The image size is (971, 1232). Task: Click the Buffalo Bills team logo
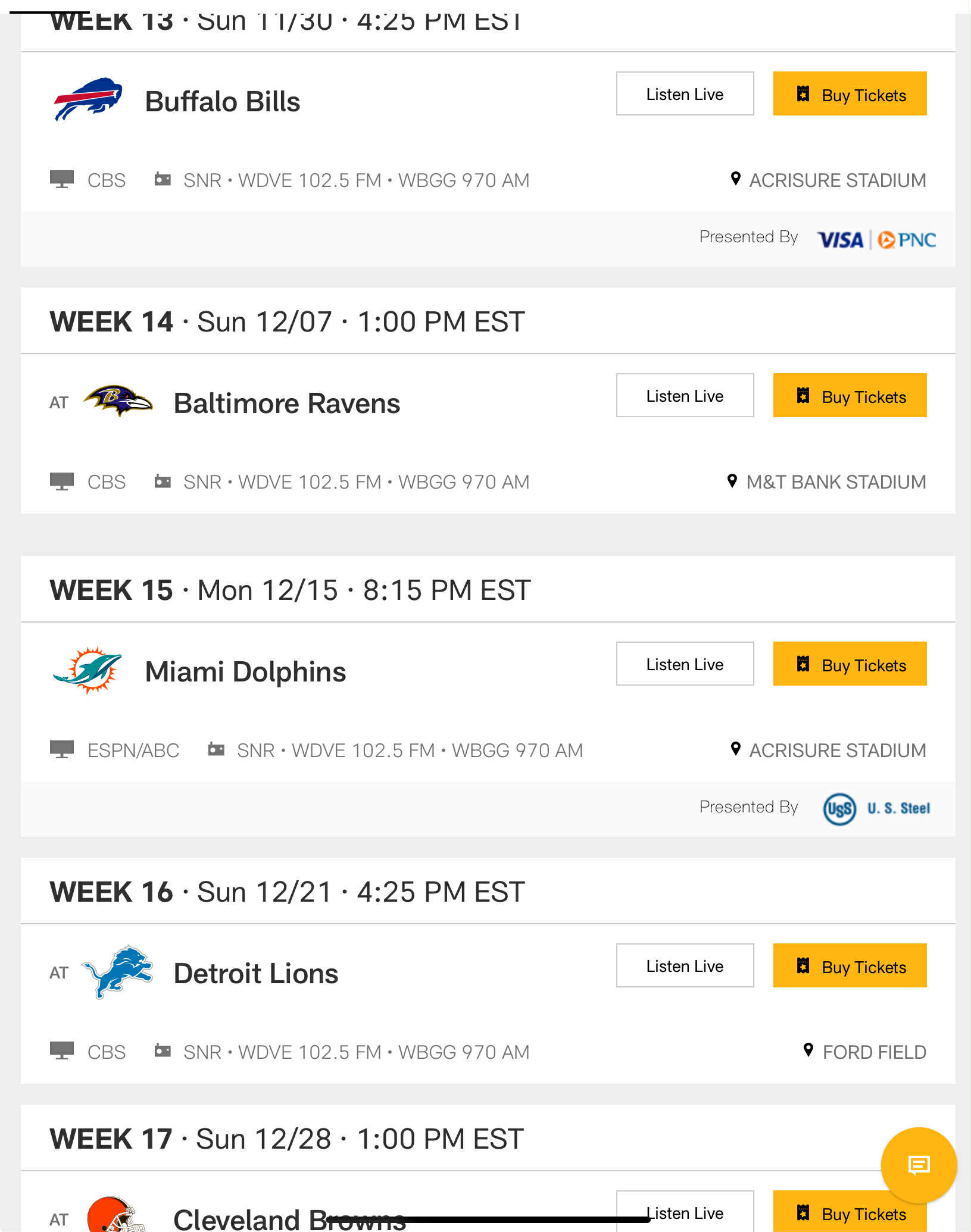coord(88,100)
